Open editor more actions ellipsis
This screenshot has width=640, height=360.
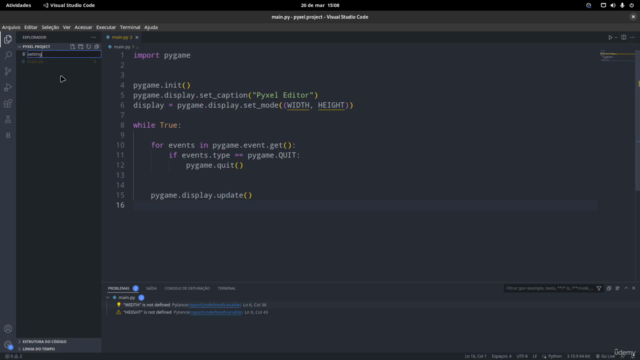pos(632,37)
